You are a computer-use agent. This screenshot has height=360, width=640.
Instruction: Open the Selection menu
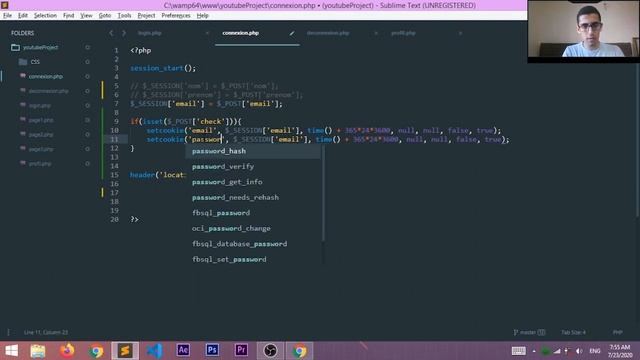(x=45, y=16)
